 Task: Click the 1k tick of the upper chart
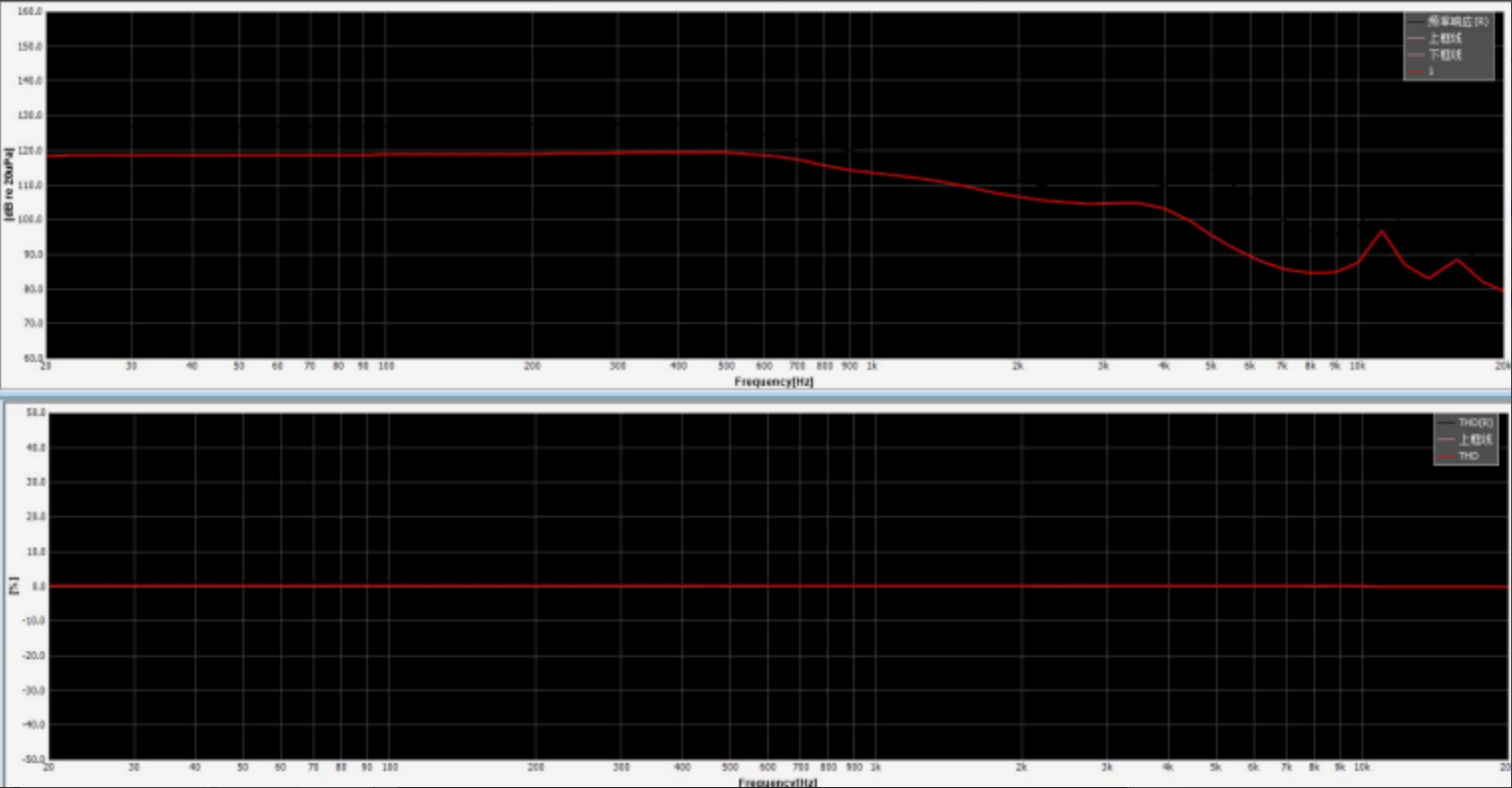872,366
